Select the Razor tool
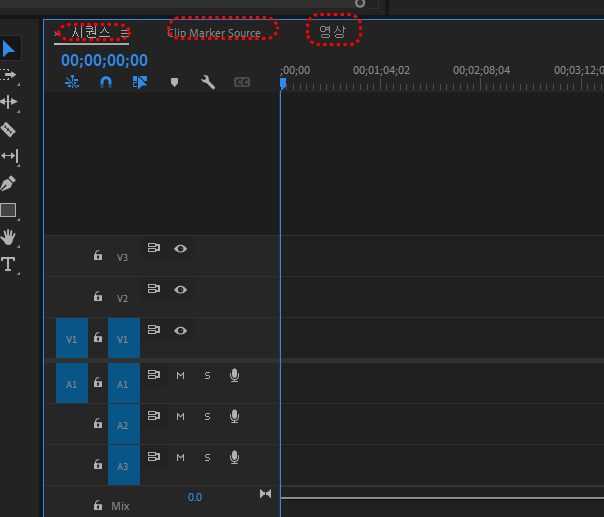The image size is (604, 517). point(8,129)
